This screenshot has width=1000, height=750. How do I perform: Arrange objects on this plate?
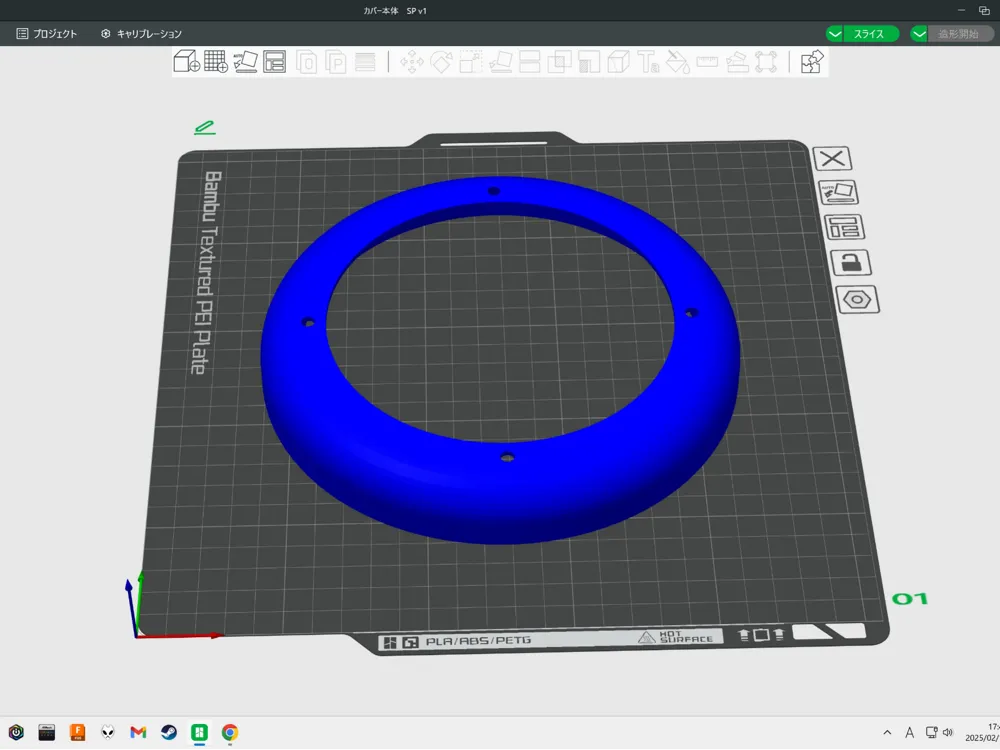coord(844,226)
